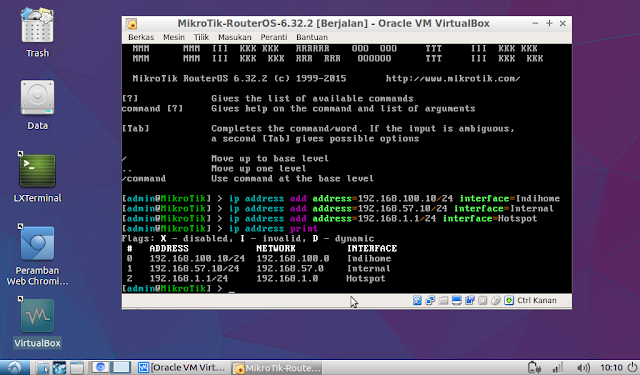Viewport: 640px width, 375px height.
Task: Click the command line with interface=Indihome
Action: (x=341, y=199)
